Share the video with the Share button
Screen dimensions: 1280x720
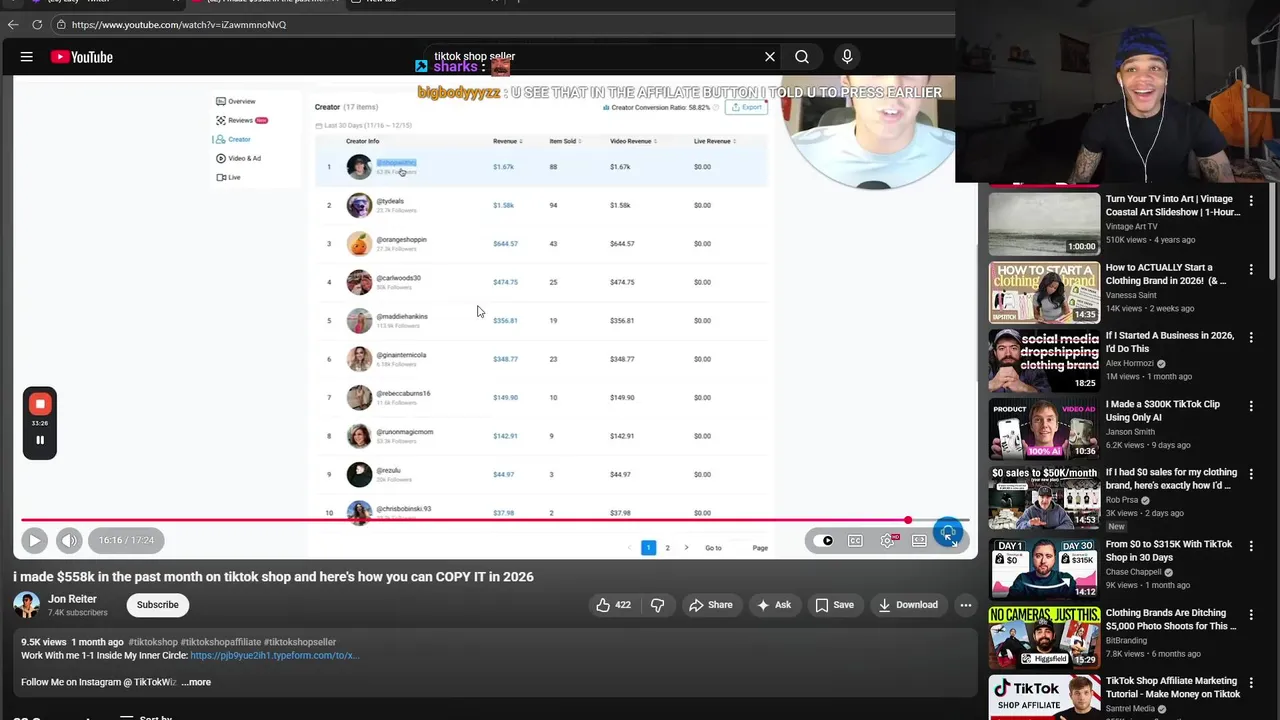[711, 605]
